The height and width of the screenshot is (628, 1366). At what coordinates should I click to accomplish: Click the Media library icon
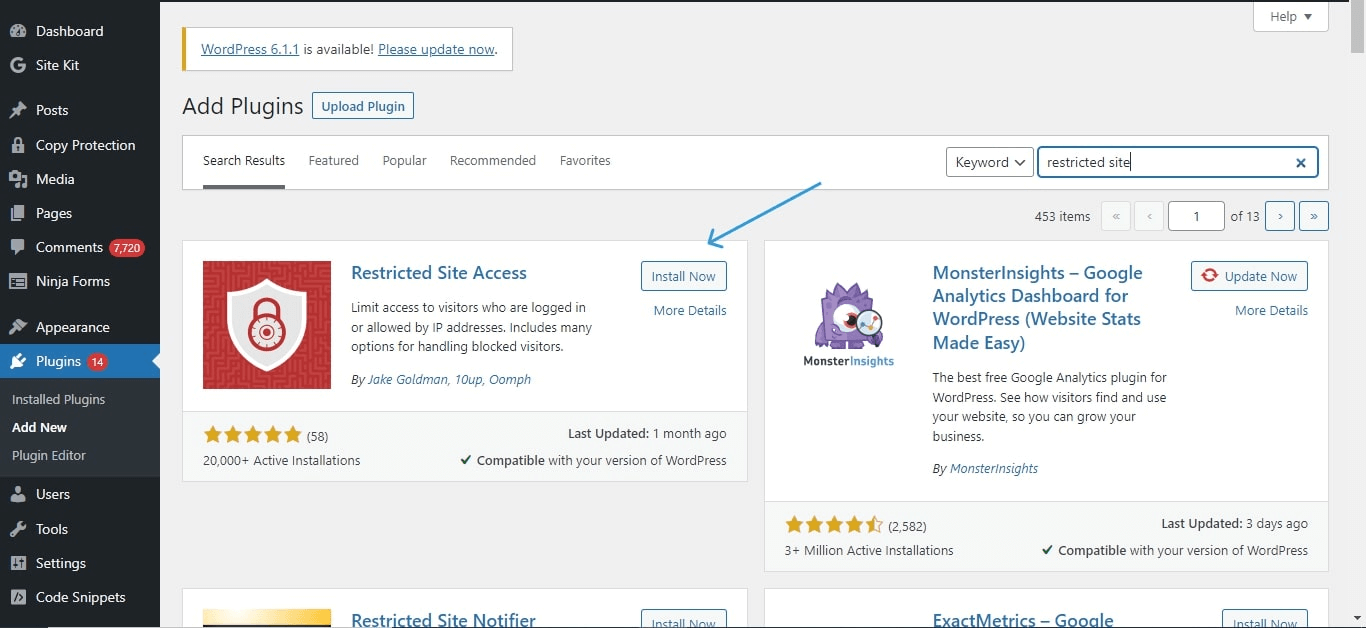coord(18,179)
